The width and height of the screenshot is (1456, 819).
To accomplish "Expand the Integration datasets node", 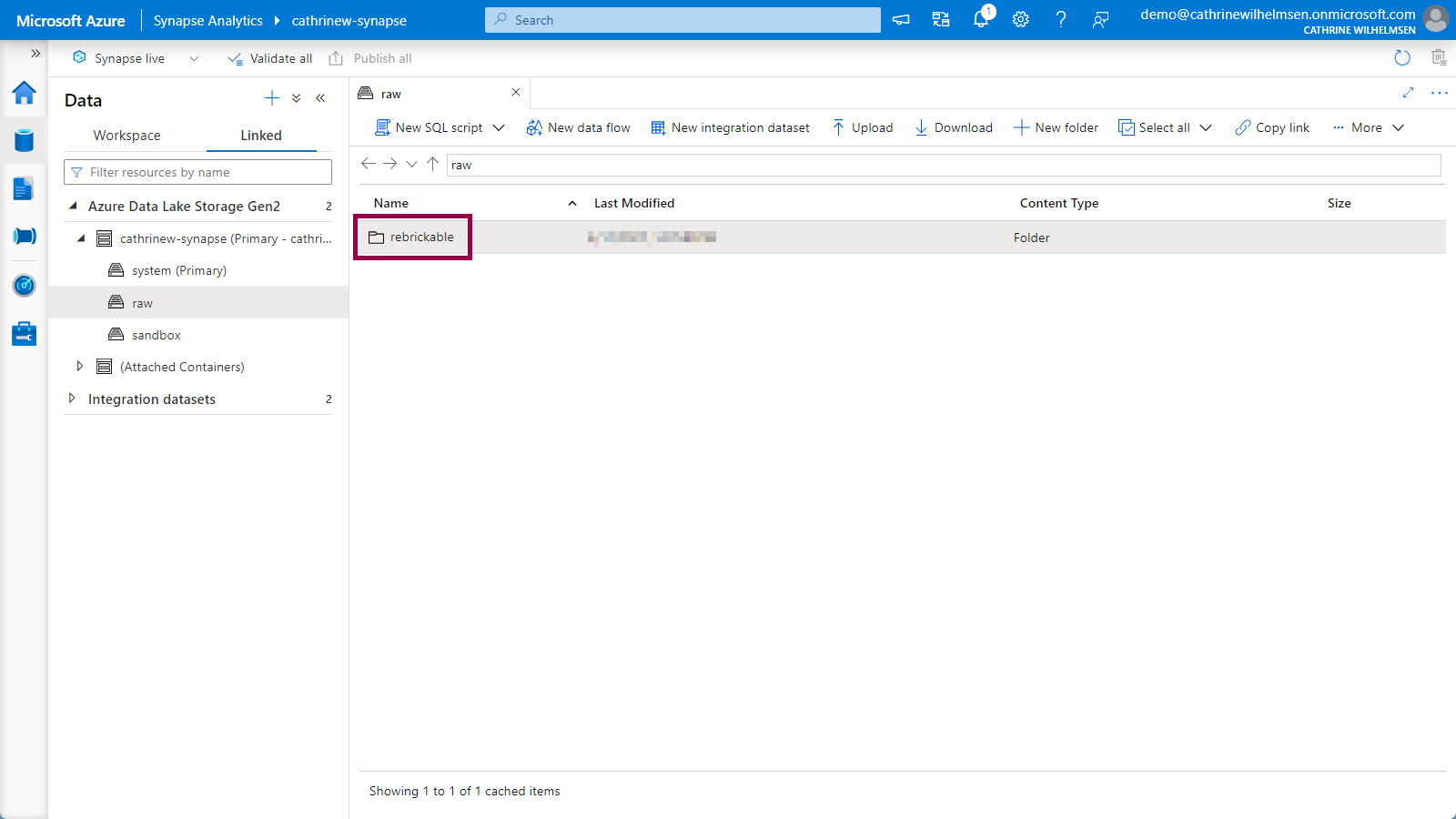I will pyautogui.click(x=72, y=399).
